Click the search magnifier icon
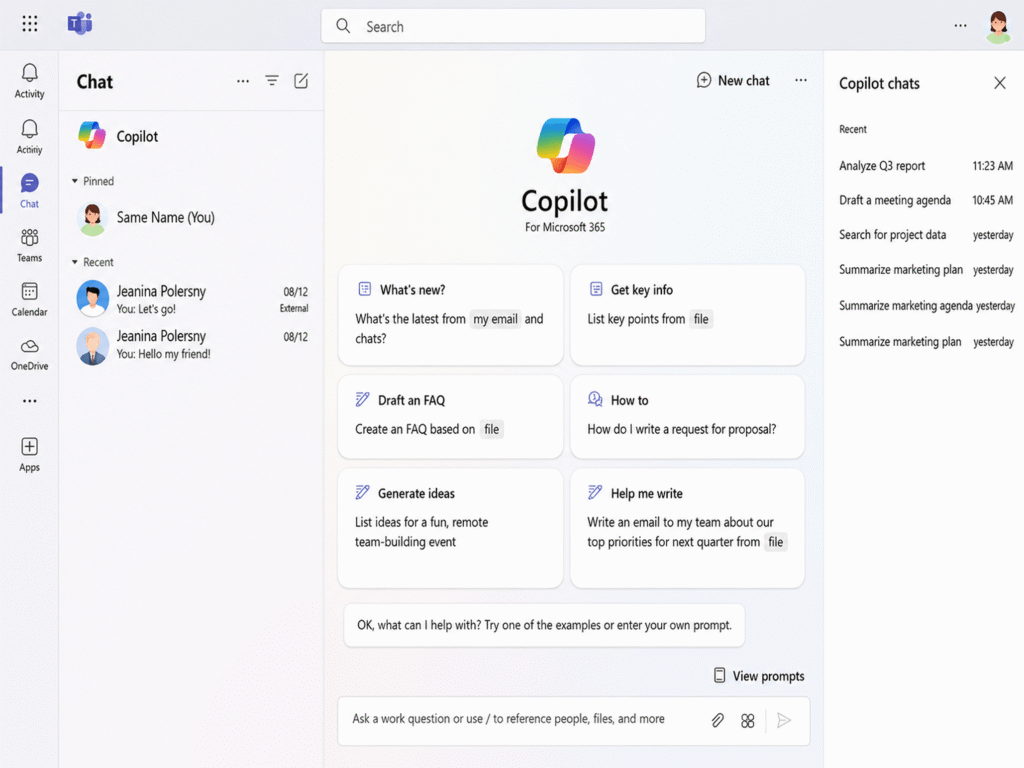The width and height of the screenshot is (1024, 768). pyautogui.click(x=343, y=26)
